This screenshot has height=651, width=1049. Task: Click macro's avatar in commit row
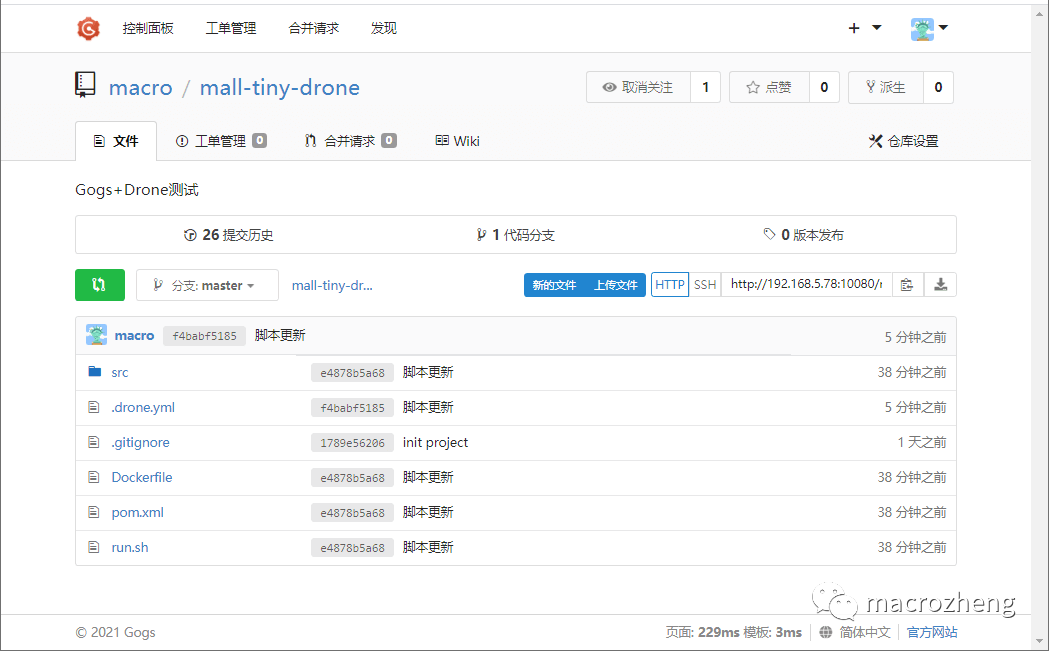tap(96, 335)
